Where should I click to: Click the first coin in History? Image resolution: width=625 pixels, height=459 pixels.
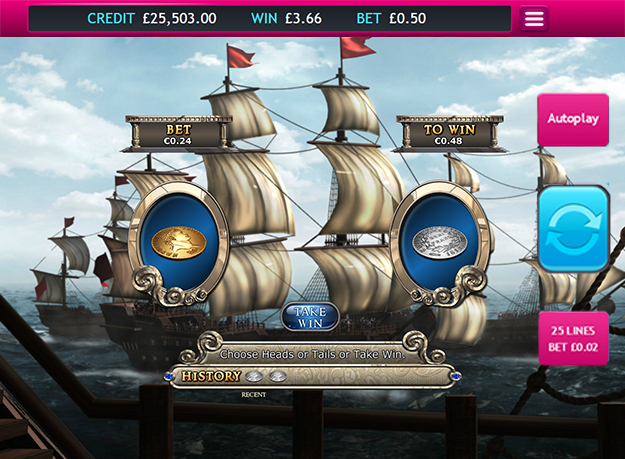[254, 376]
